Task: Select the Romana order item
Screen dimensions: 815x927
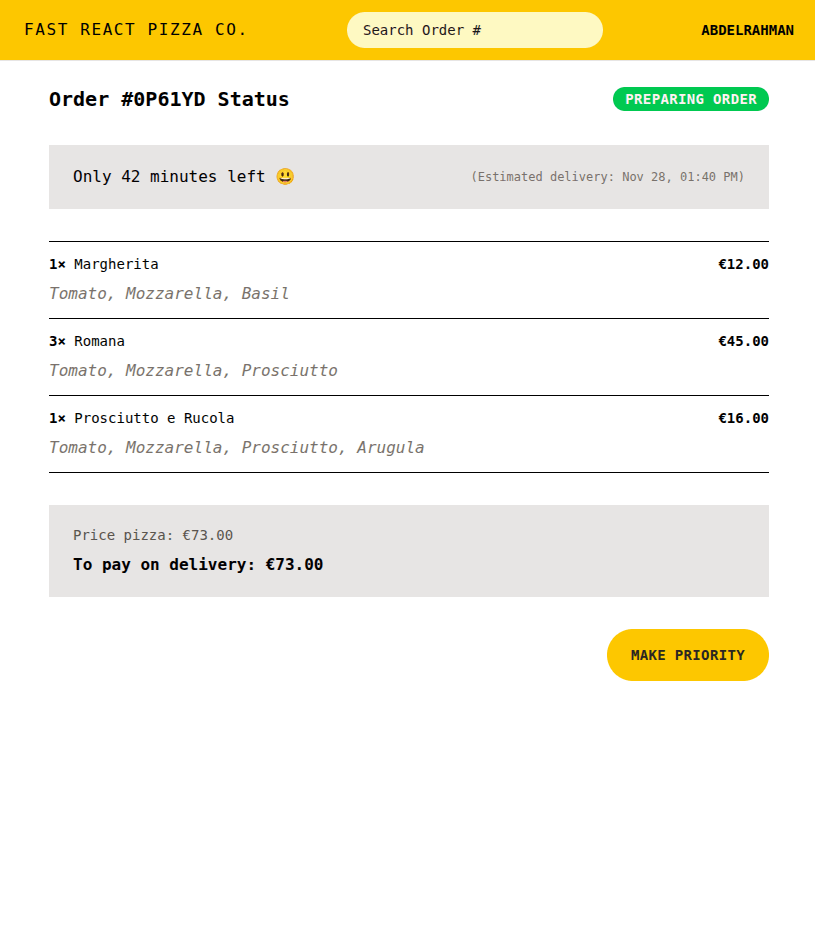Action: (x=99, y=341)
